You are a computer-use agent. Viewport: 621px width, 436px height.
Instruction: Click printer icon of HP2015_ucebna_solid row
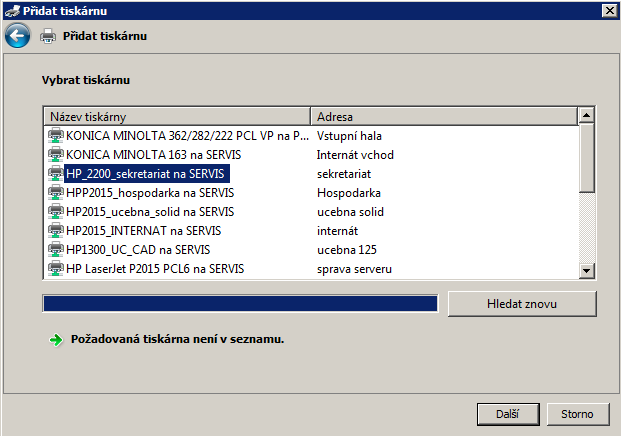point(55,211)
